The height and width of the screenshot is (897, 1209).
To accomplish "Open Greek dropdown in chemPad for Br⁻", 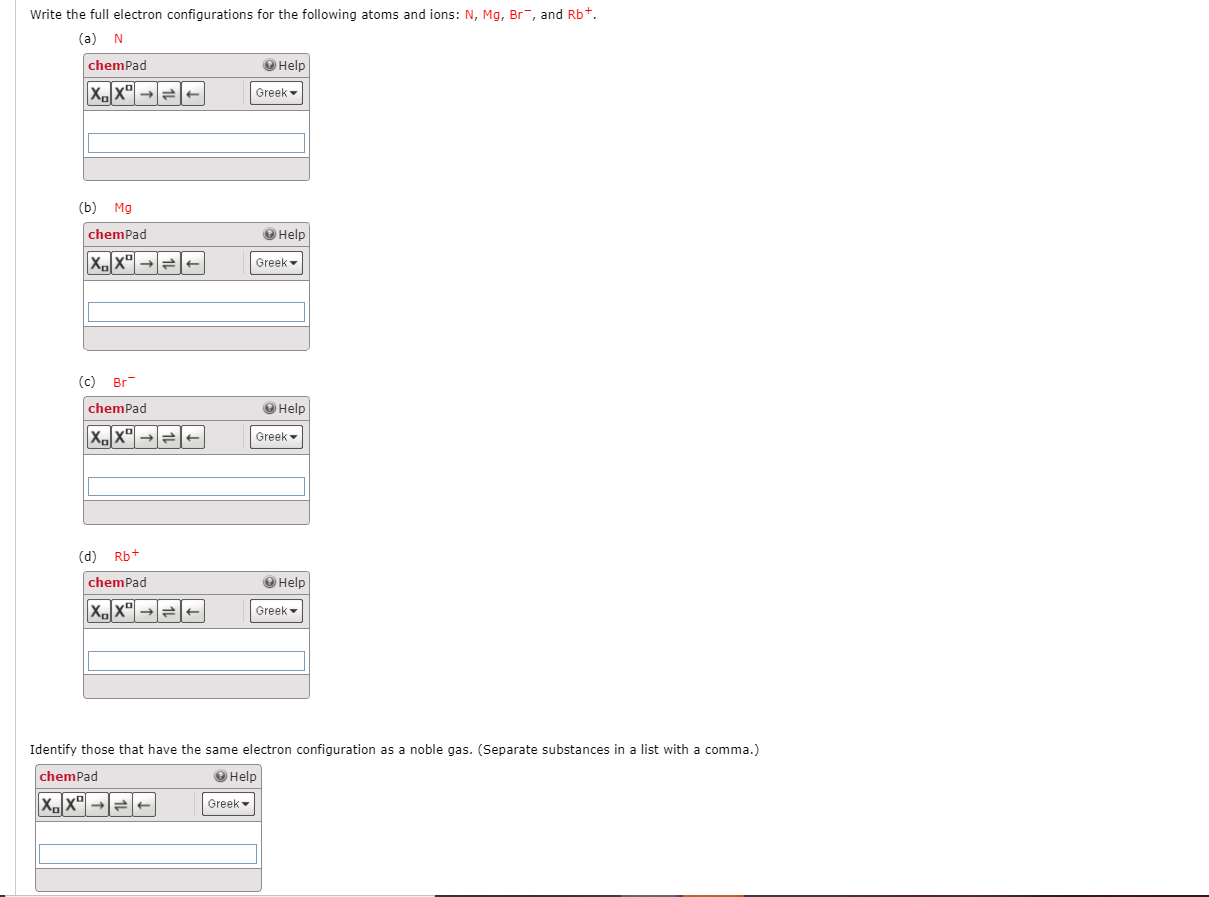I will [x=276, y=437].
